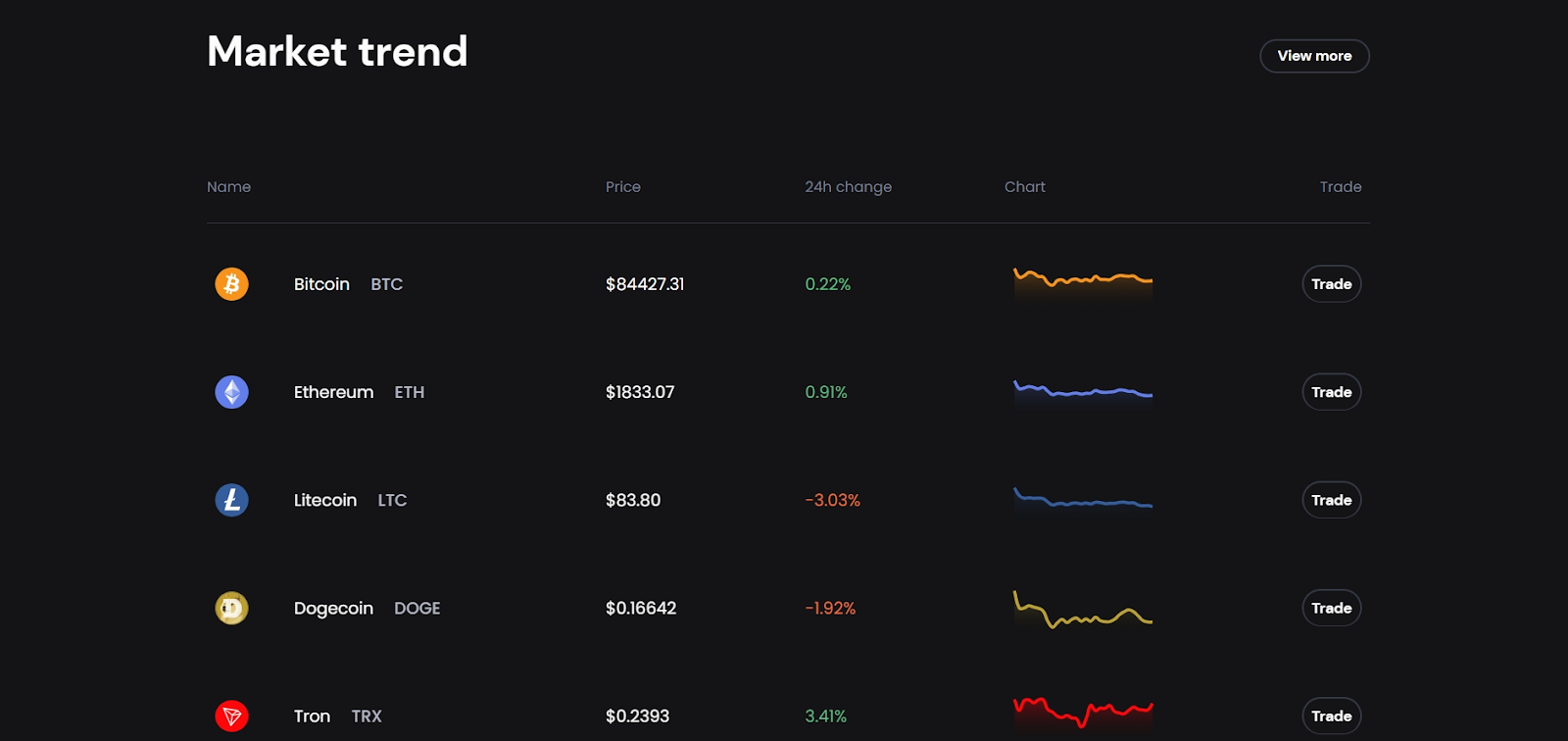Click the -1.92% change value
The height and width of the screenshot is (741, 1568).
point(830,609)
